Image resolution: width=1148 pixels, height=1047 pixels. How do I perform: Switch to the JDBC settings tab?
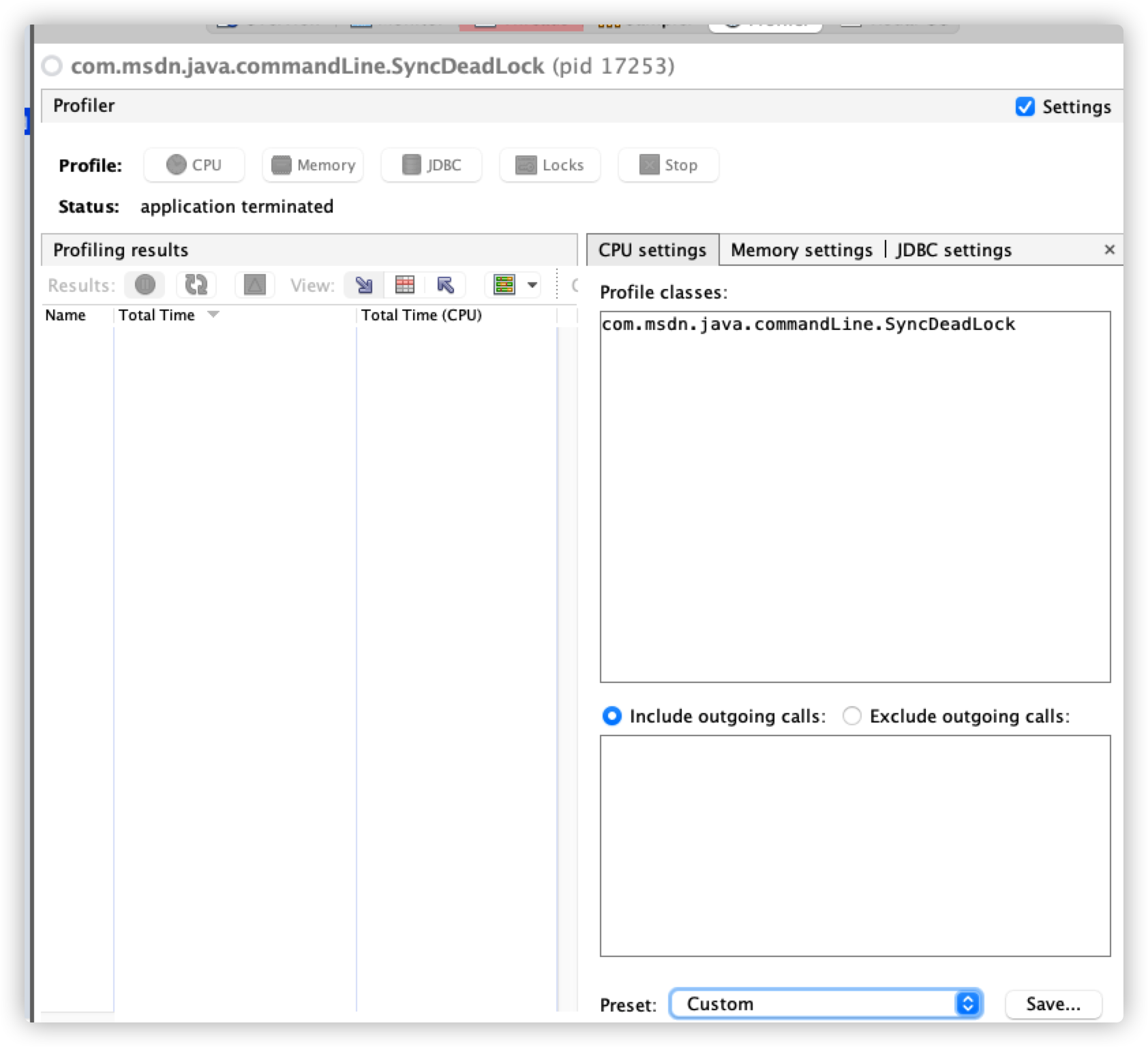pos(952,249)
